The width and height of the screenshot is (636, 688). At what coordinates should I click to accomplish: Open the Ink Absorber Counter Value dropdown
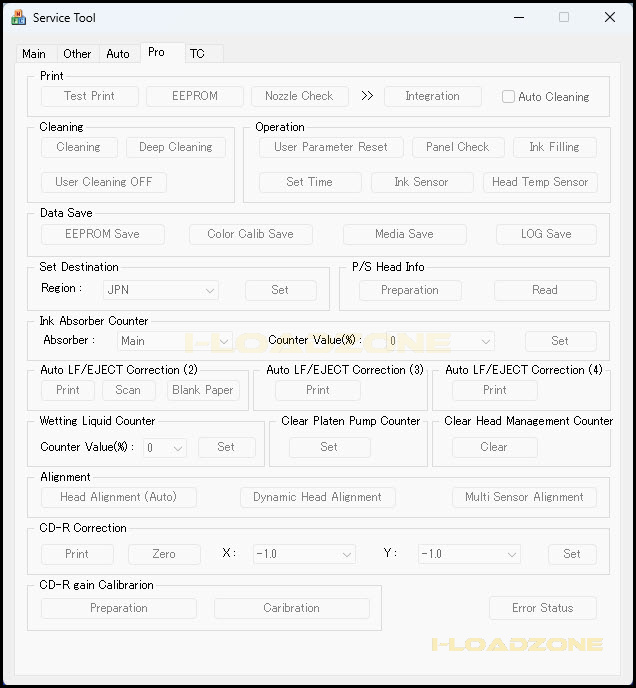[439, 341]
